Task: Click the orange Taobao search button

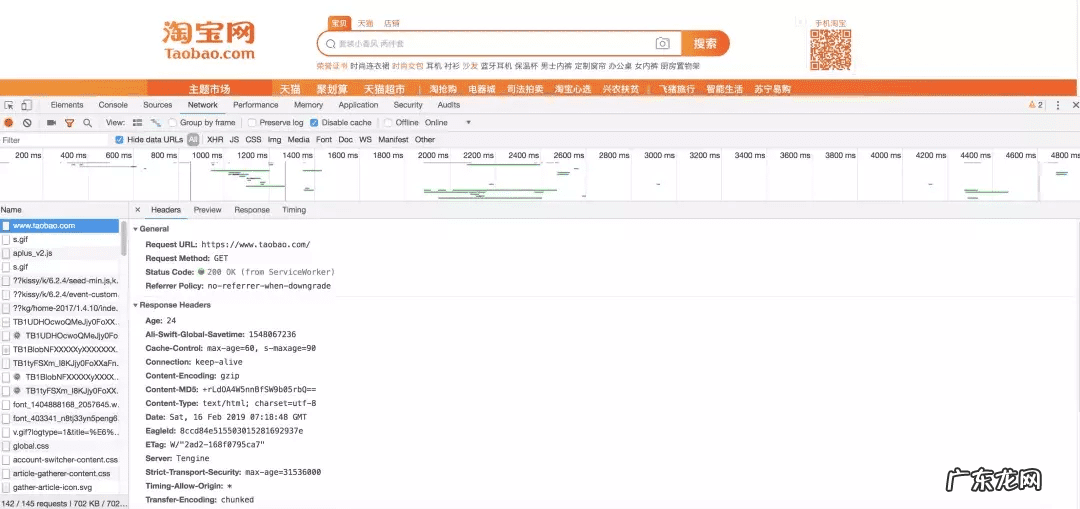Action: (705, 43)
